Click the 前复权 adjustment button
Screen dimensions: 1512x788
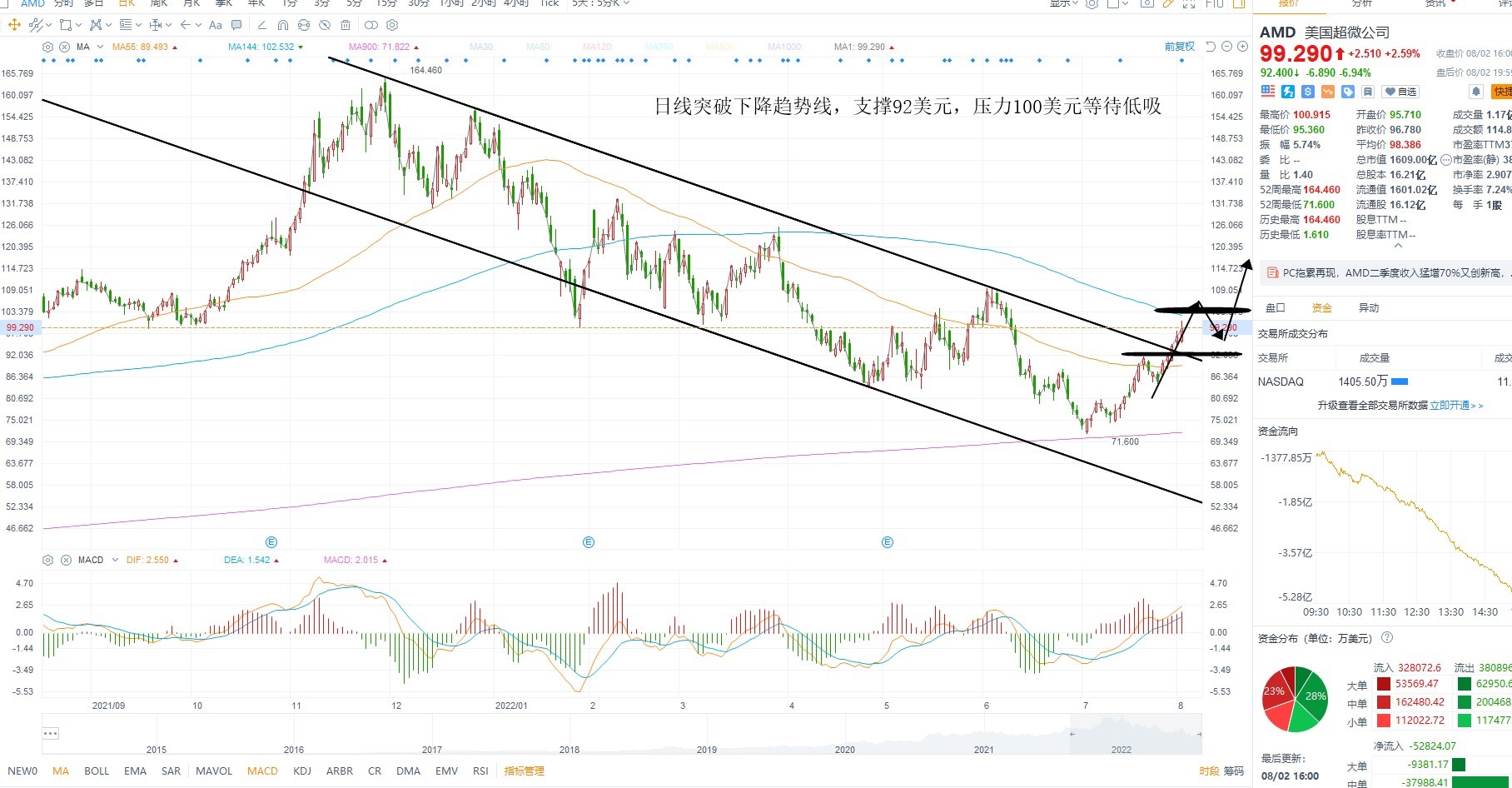pos(1179,47)
